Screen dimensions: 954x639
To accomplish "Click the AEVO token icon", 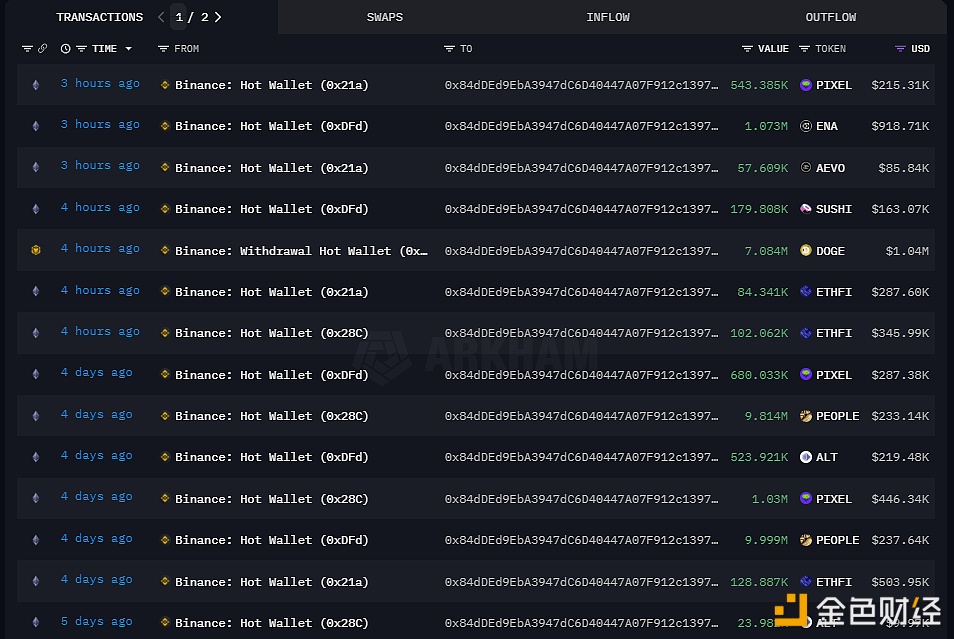I will click(806, 168).
